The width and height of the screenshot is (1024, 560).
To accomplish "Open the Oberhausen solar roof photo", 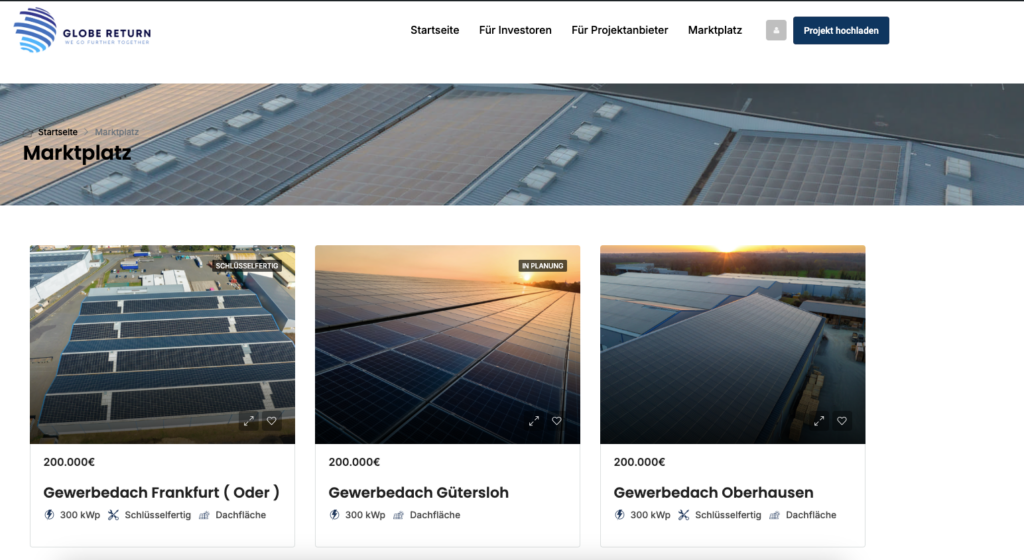I will pos(733,345).
